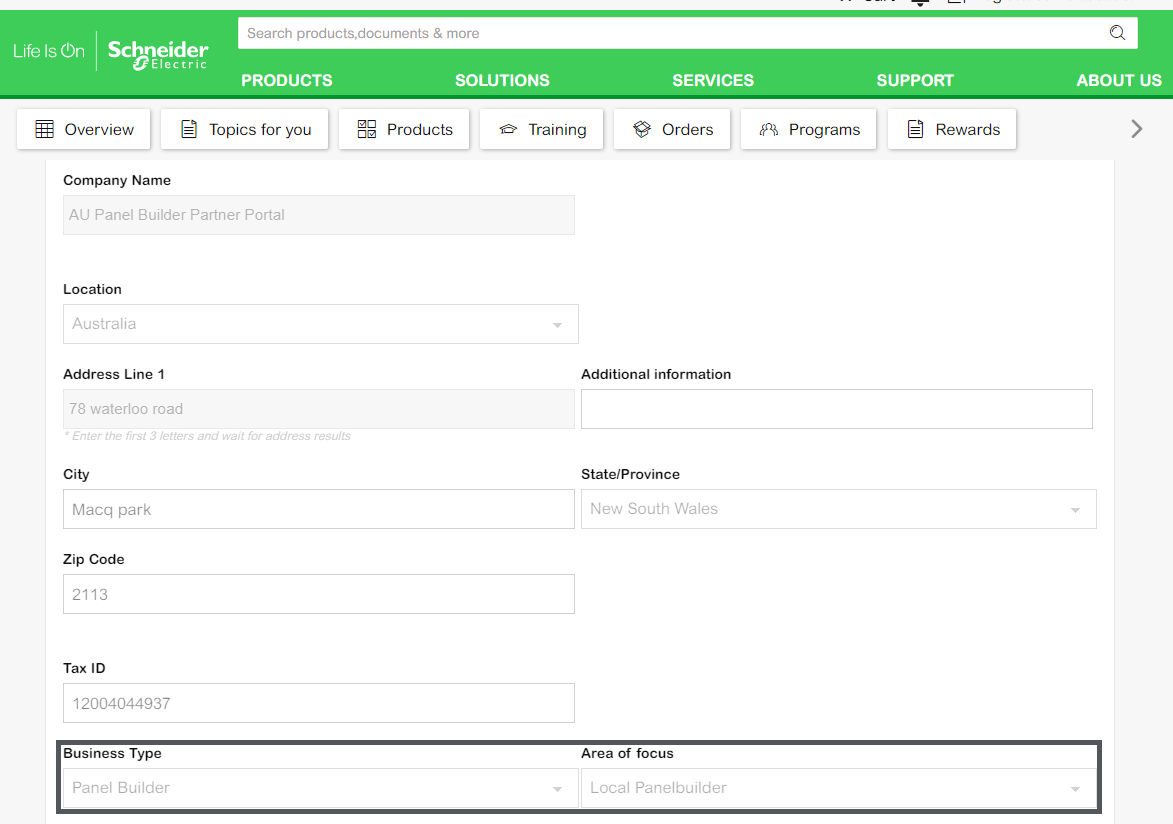The height and width of the screenshot is (824, 1173).
Task: Click the Zip Code field
Action: tap(319, 594)
